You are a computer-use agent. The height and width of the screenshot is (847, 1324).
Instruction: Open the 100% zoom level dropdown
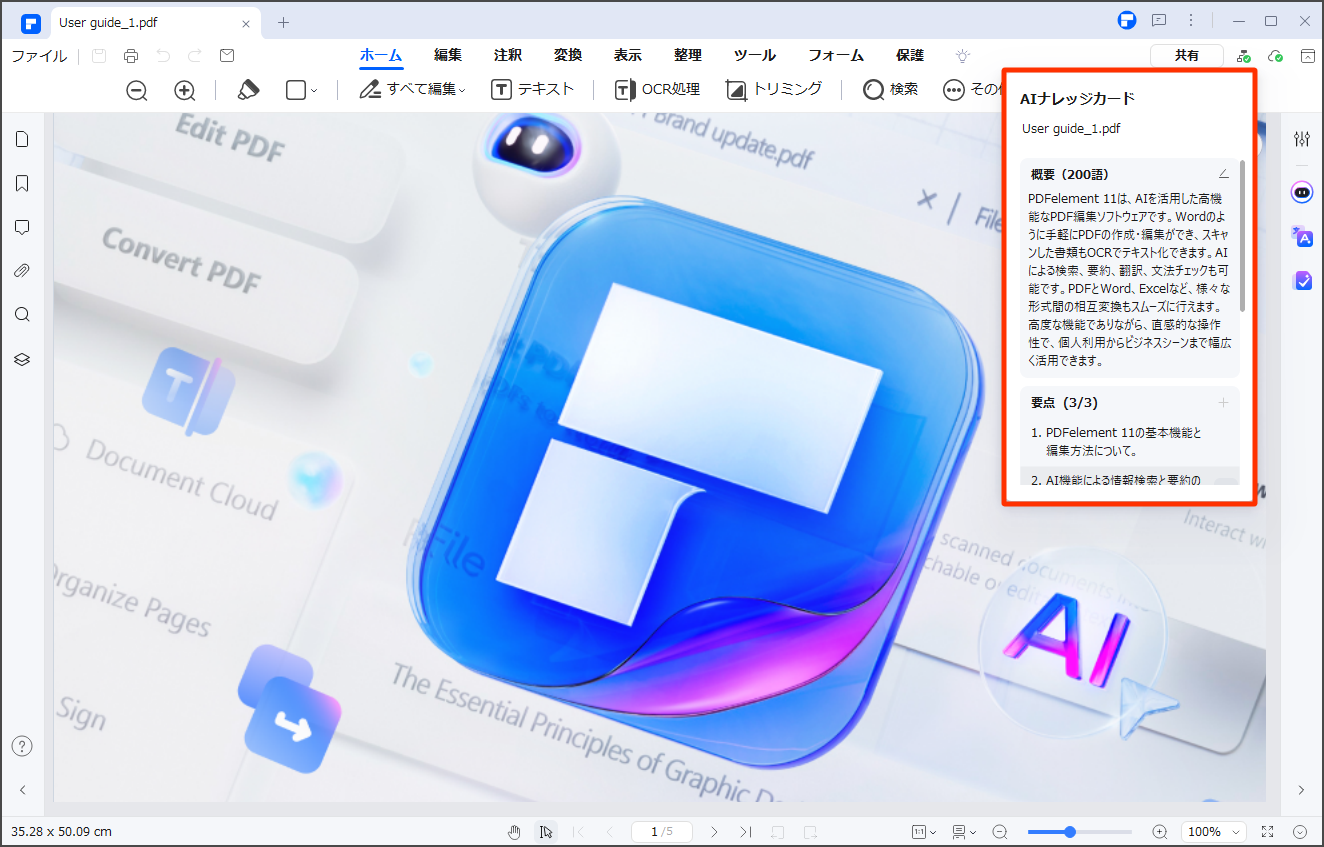pyautogui.click(x=1213, y=832)
